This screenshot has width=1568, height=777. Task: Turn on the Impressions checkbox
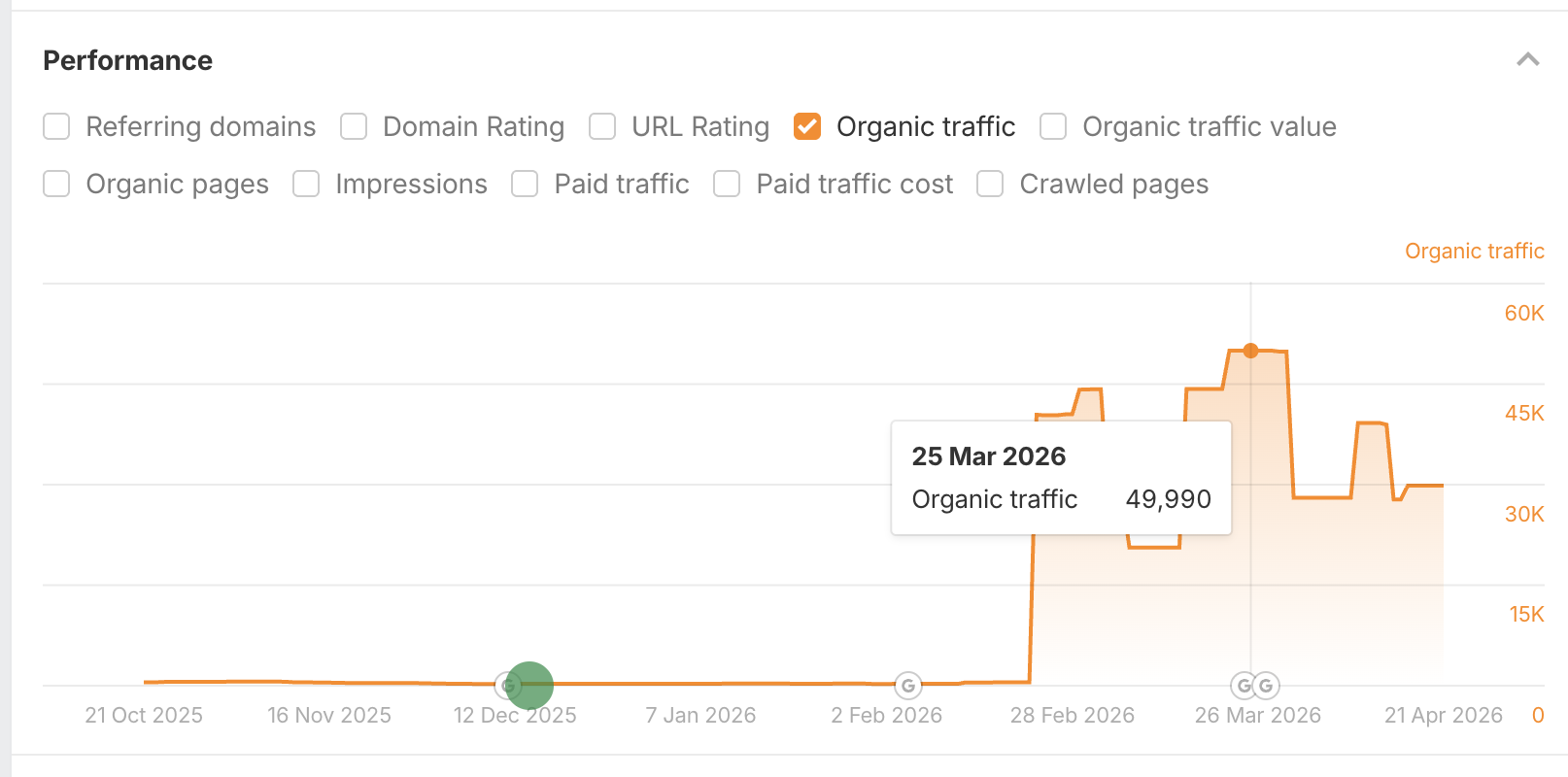point(306,185)
